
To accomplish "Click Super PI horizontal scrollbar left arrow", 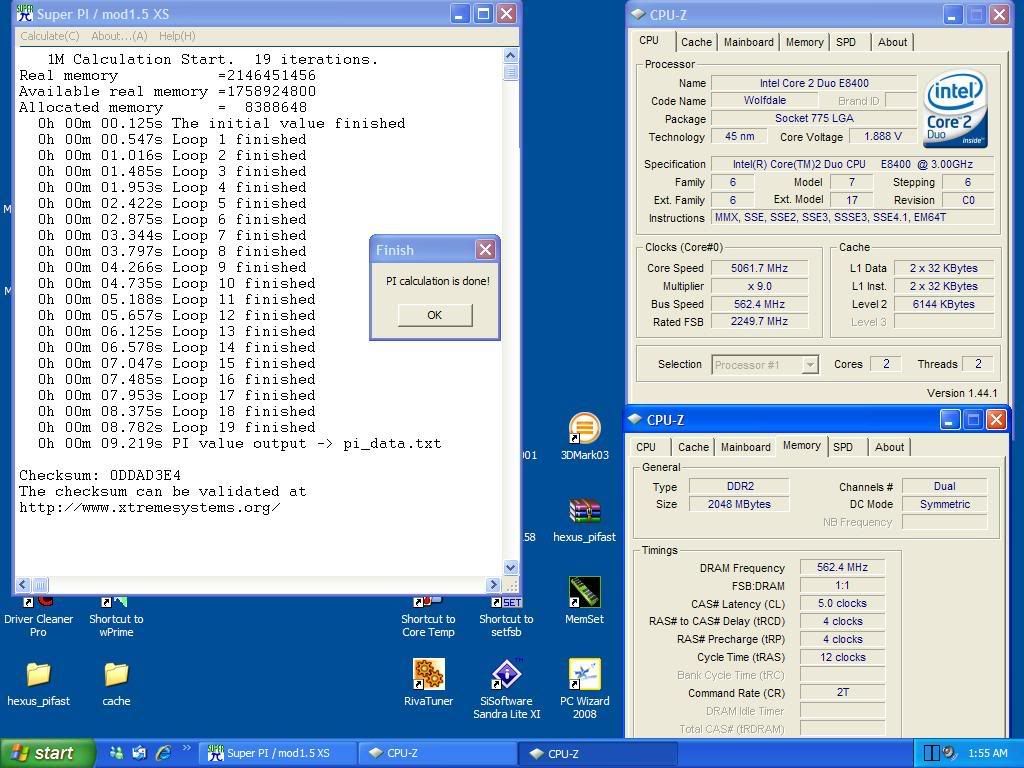I will tap(23, 584).
